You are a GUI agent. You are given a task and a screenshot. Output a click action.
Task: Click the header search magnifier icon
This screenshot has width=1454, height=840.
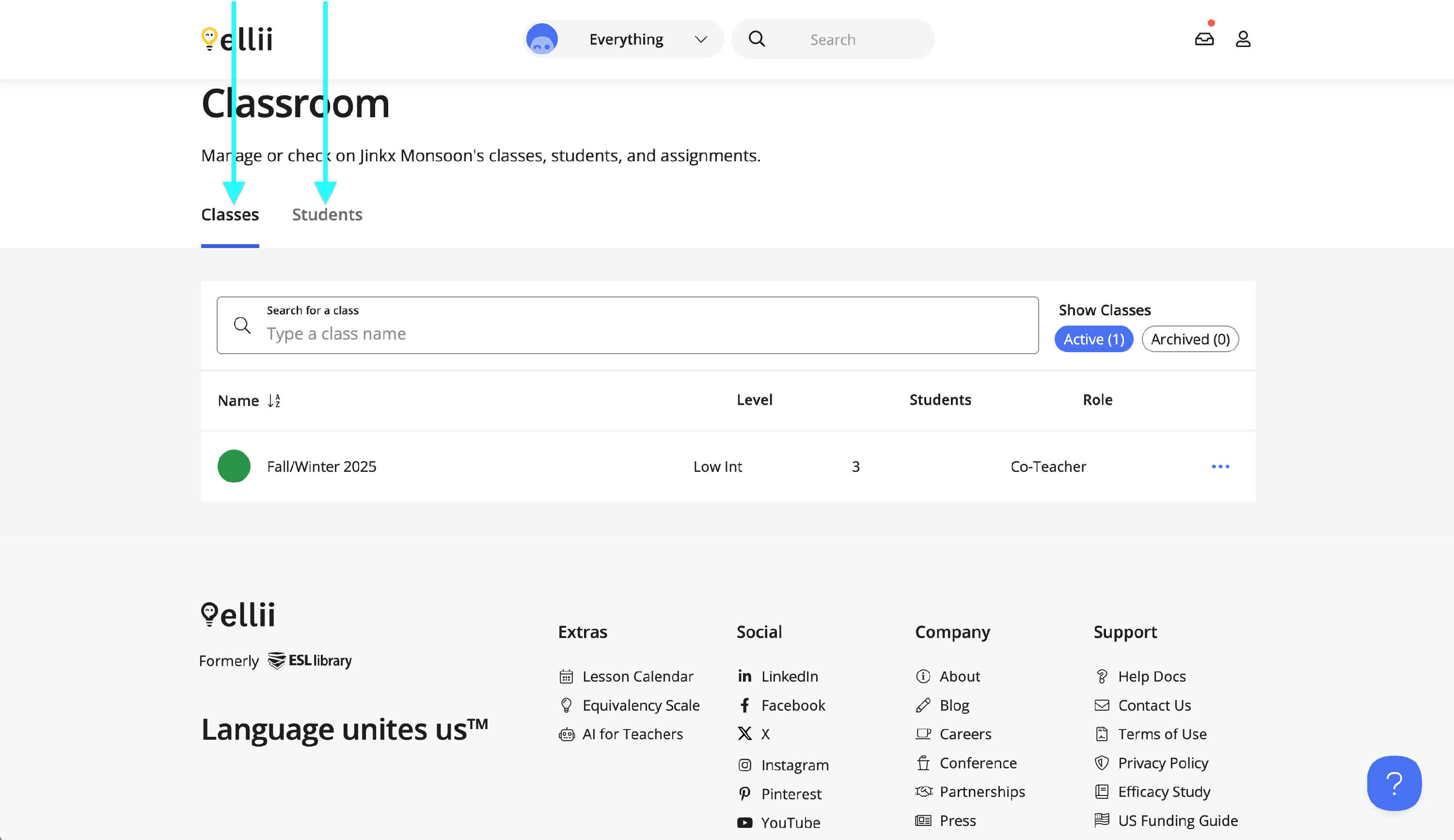pyautogui.click(x=757, y=39)
